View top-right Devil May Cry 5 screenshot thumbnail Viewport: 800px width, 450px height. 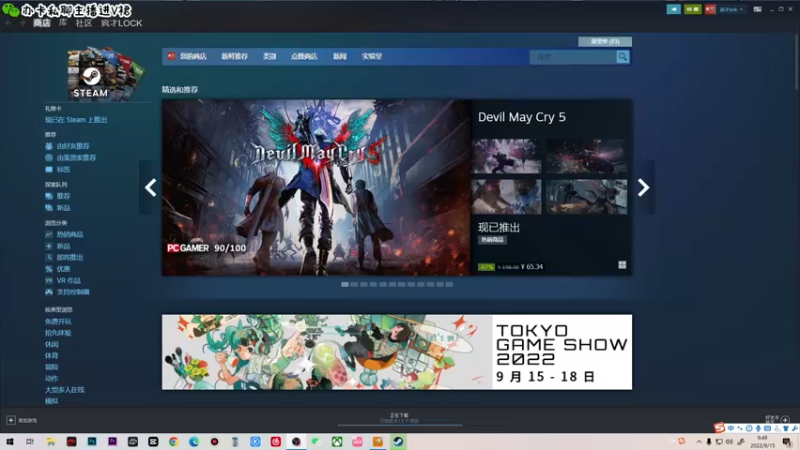click(x=586, y=156)
